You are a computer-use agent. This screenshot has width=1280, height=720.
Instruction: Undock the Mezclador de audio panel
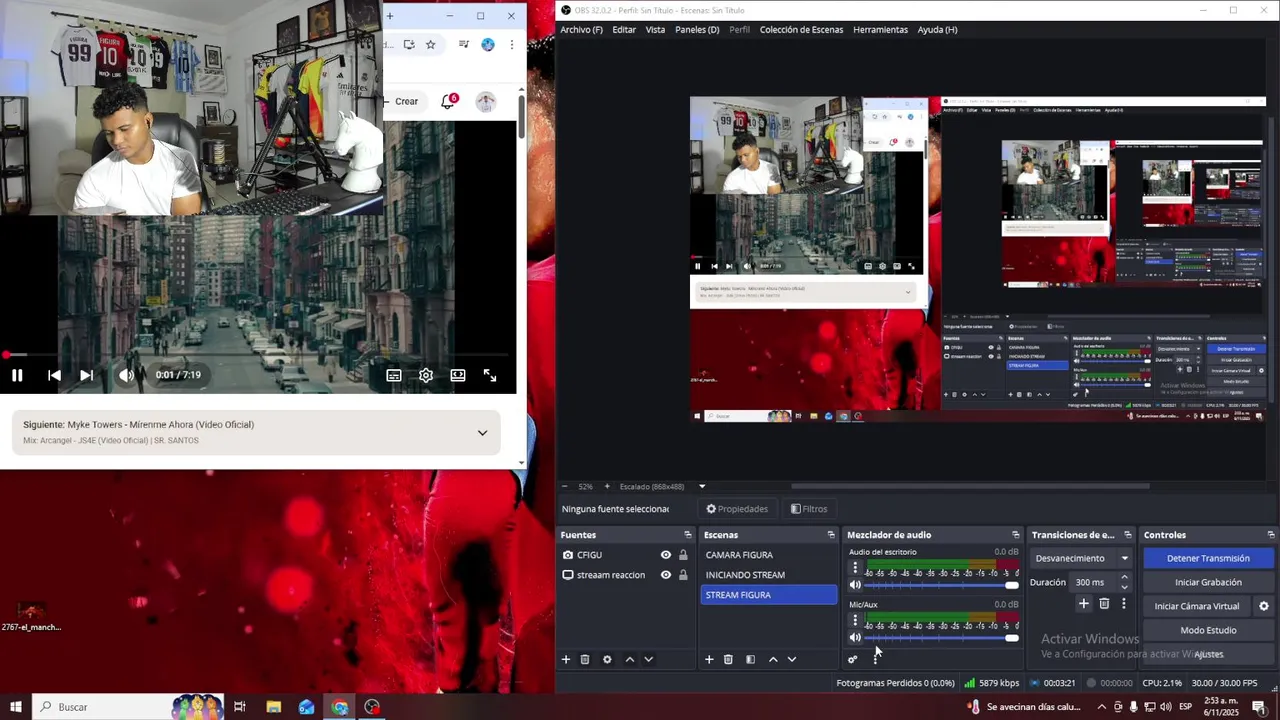pyautogui.click(x=1015, y=535)
